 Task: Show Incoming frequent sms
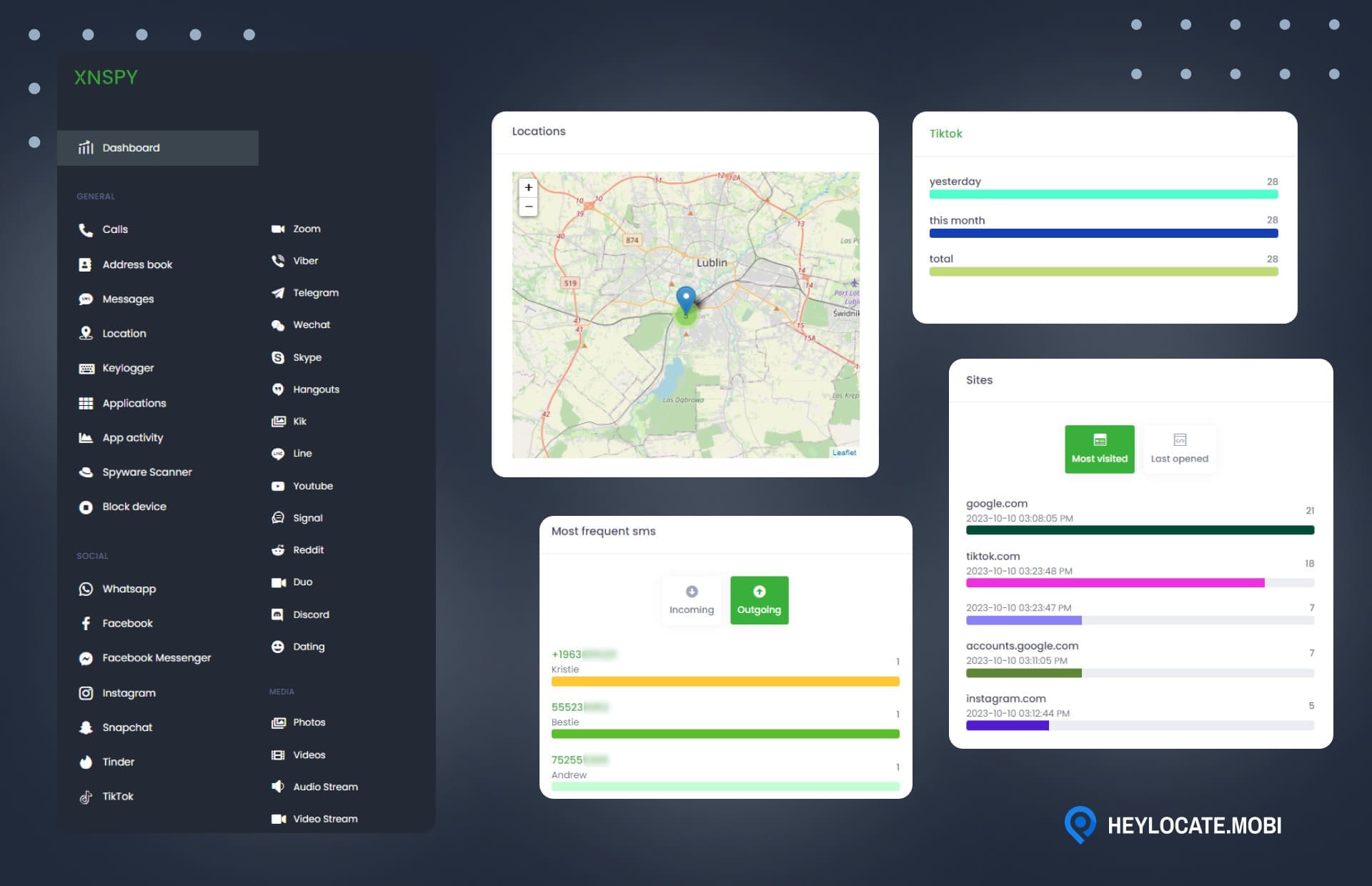(x=691, y=600)
